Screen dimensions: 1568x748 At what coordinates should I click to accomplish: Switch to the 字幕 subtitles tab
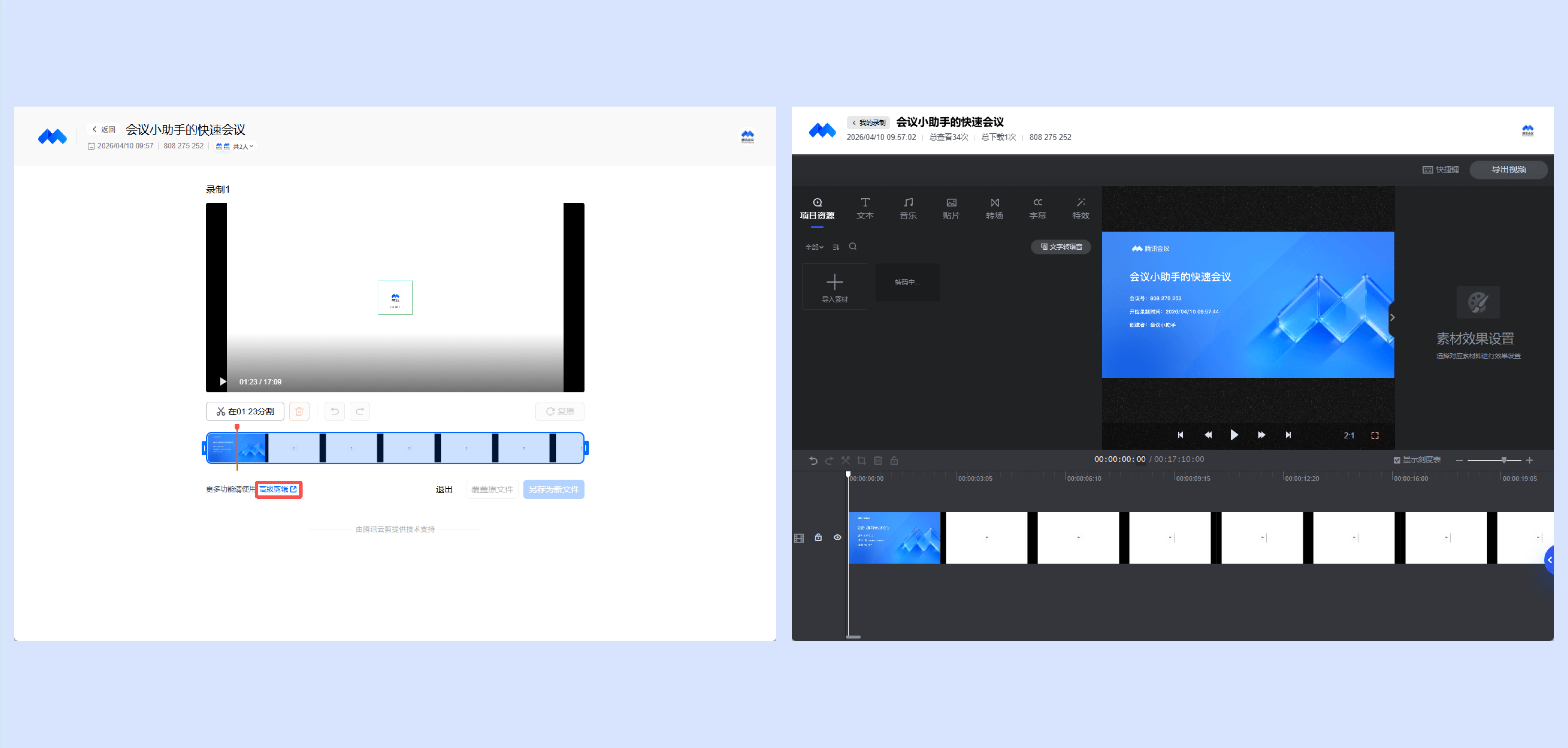click(x=1037, y=208)
